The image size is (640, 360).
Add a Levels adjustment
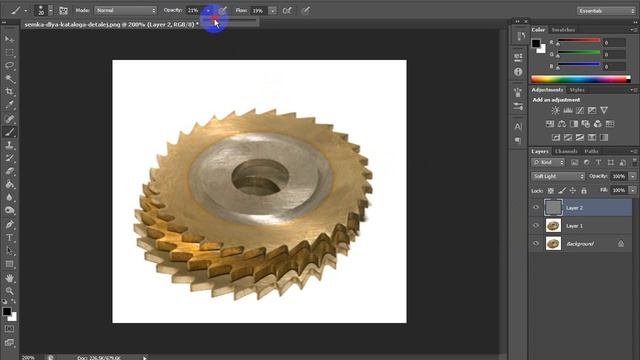568,111
